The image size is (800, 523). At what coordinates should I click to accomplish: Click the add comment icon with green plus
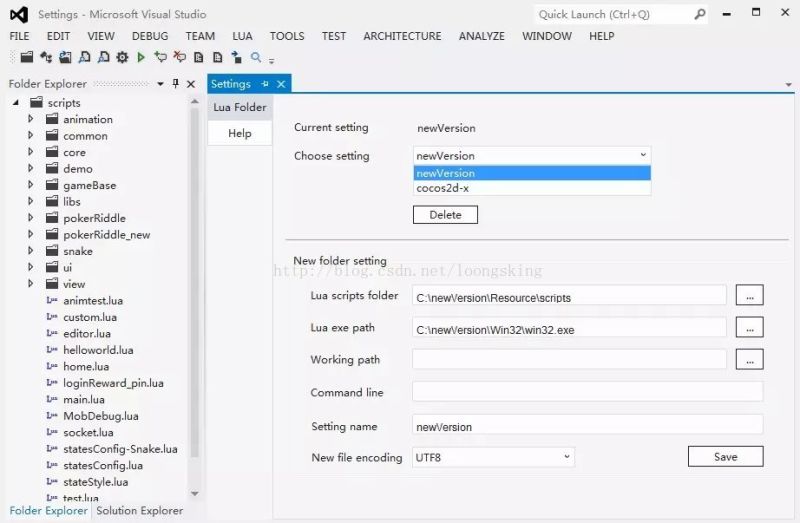(x=161, y=57)
